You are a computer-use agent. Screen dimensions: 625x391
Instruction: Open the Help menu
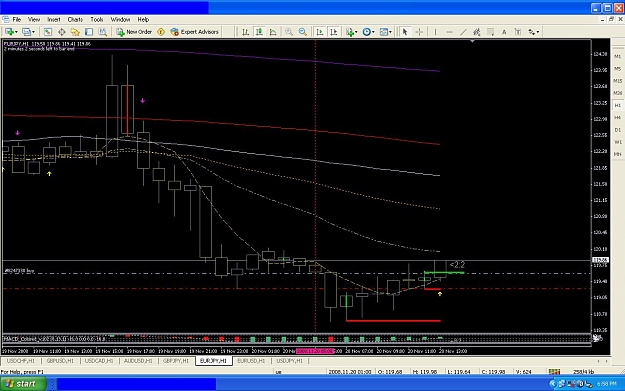[143, 20]
